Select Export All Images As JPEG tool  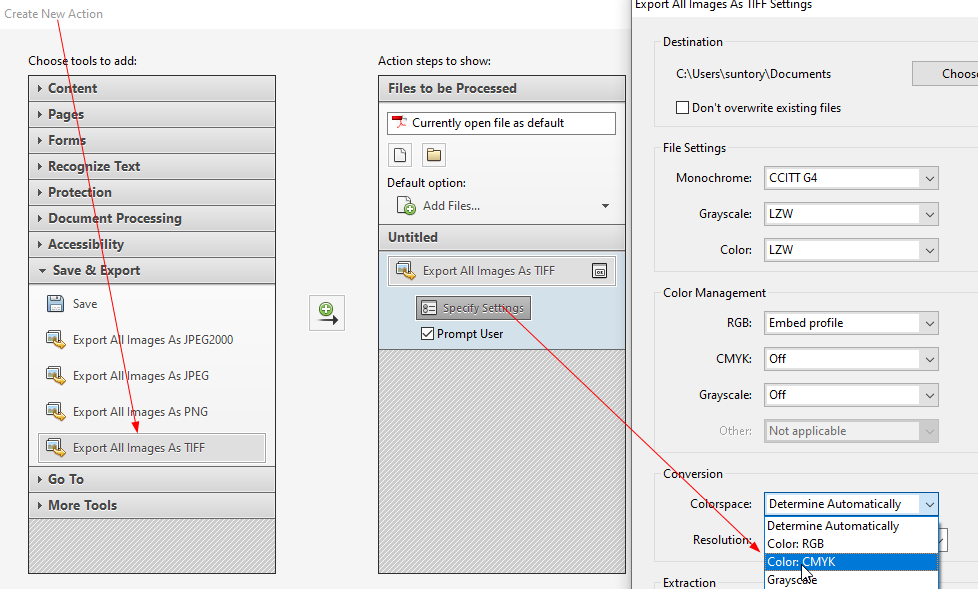(x=152, y=376)
